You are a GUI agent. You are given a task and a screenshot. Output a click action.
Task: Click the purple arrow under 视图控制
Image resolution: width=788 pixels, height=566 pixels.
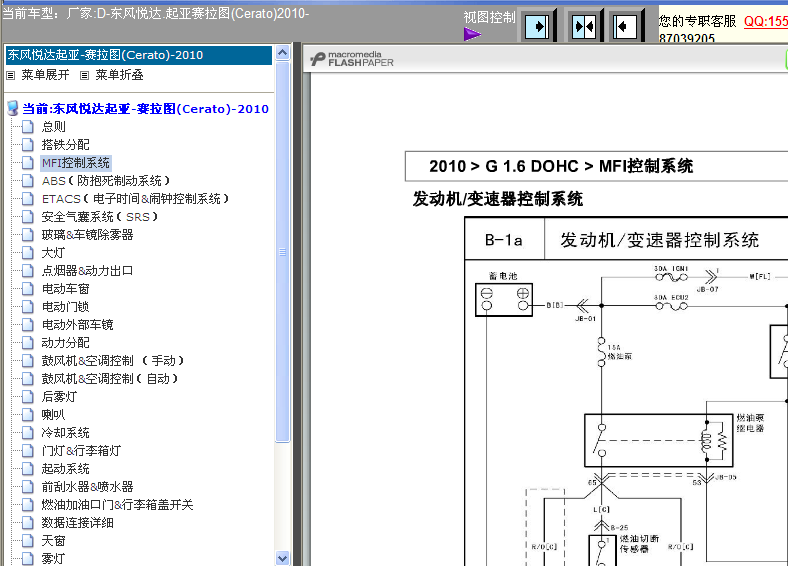pos(472,34)
